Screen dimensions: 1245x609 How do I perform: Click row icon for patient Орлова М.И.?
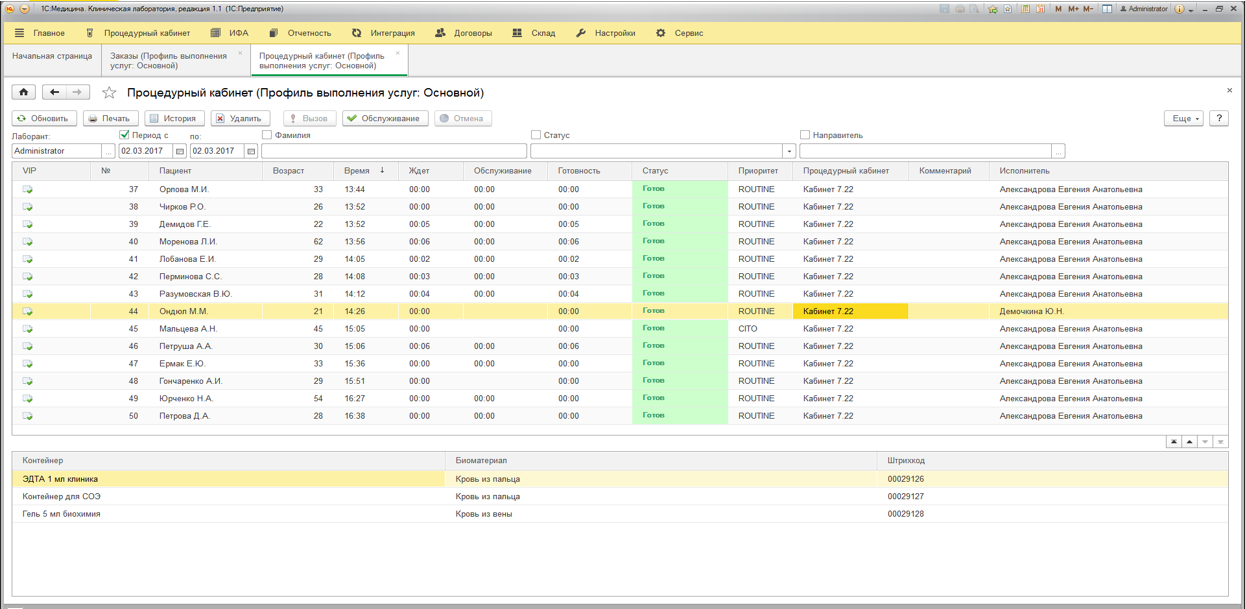tap(28, 189)
